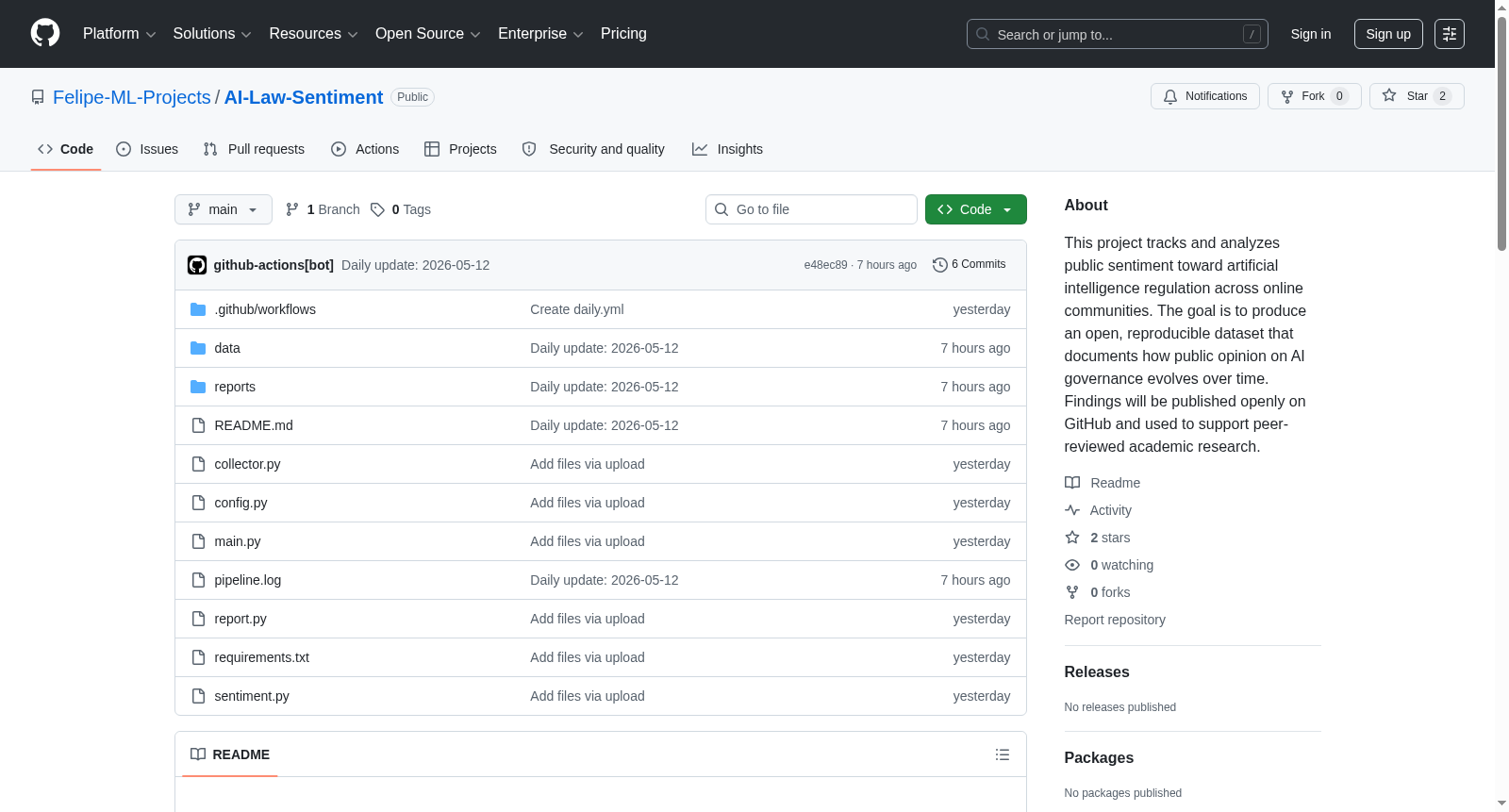This screenshot has height=812, width=1509.
Task: Open the Security and quality tab
Action: (593, 149)
